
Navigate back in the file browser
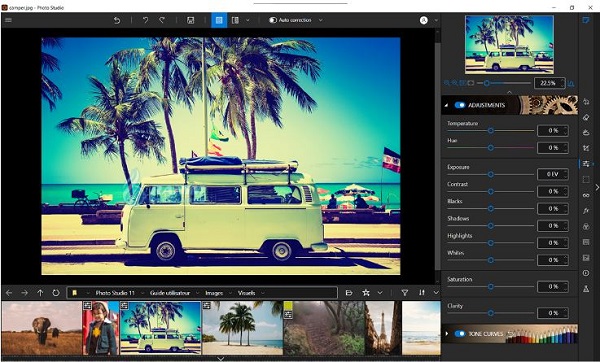(9, 293)
